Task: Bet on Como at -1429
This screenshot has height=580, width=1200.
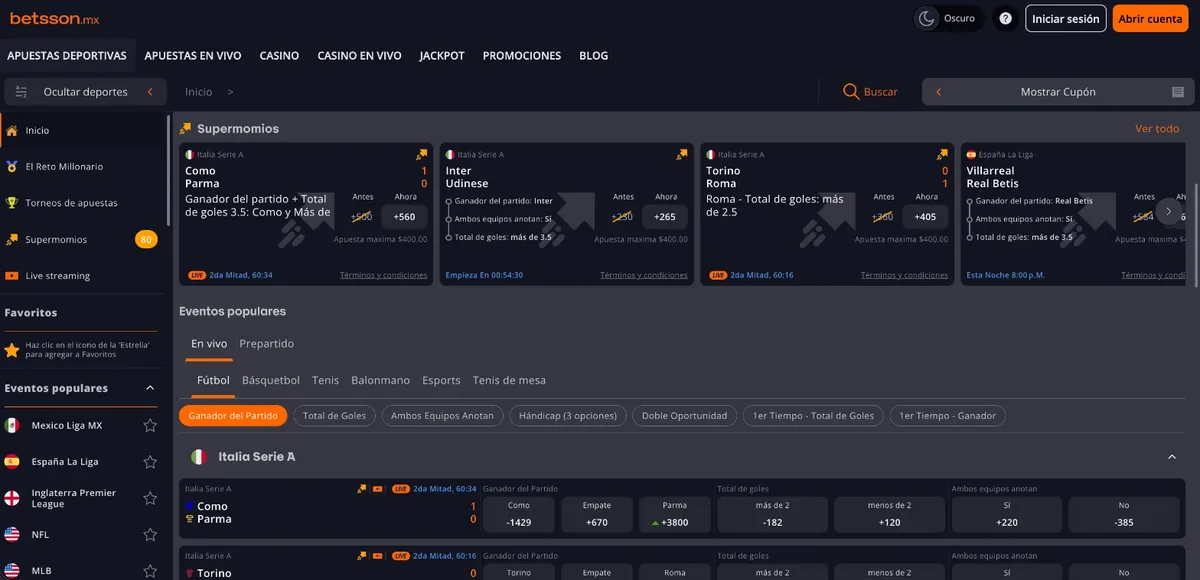Action: click(518, 514)
